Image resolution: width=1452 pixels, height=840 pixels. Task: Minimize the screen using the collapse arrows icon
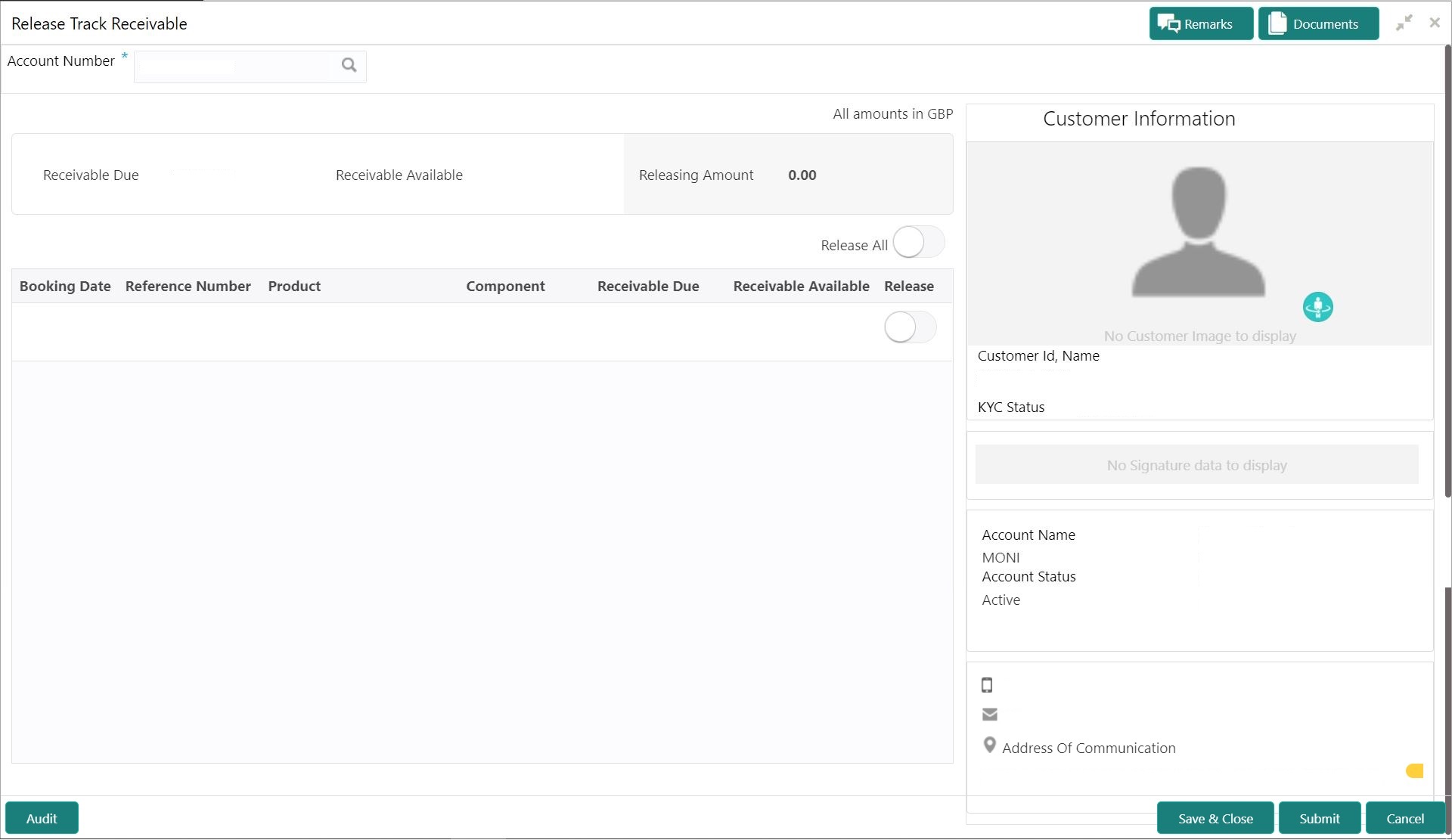pos(1404,23)
